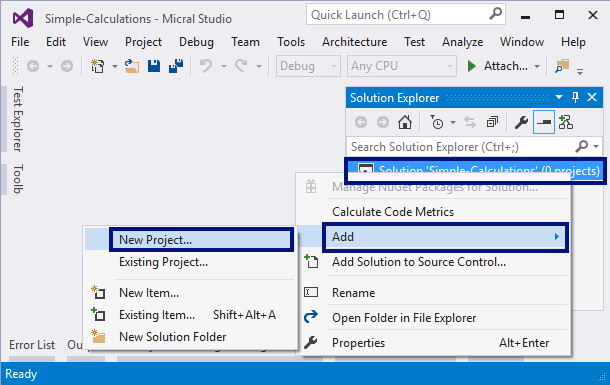The image size is (610, 385).
Task: Open Solution Explorer search options dropdown
Action: point(596,147)
